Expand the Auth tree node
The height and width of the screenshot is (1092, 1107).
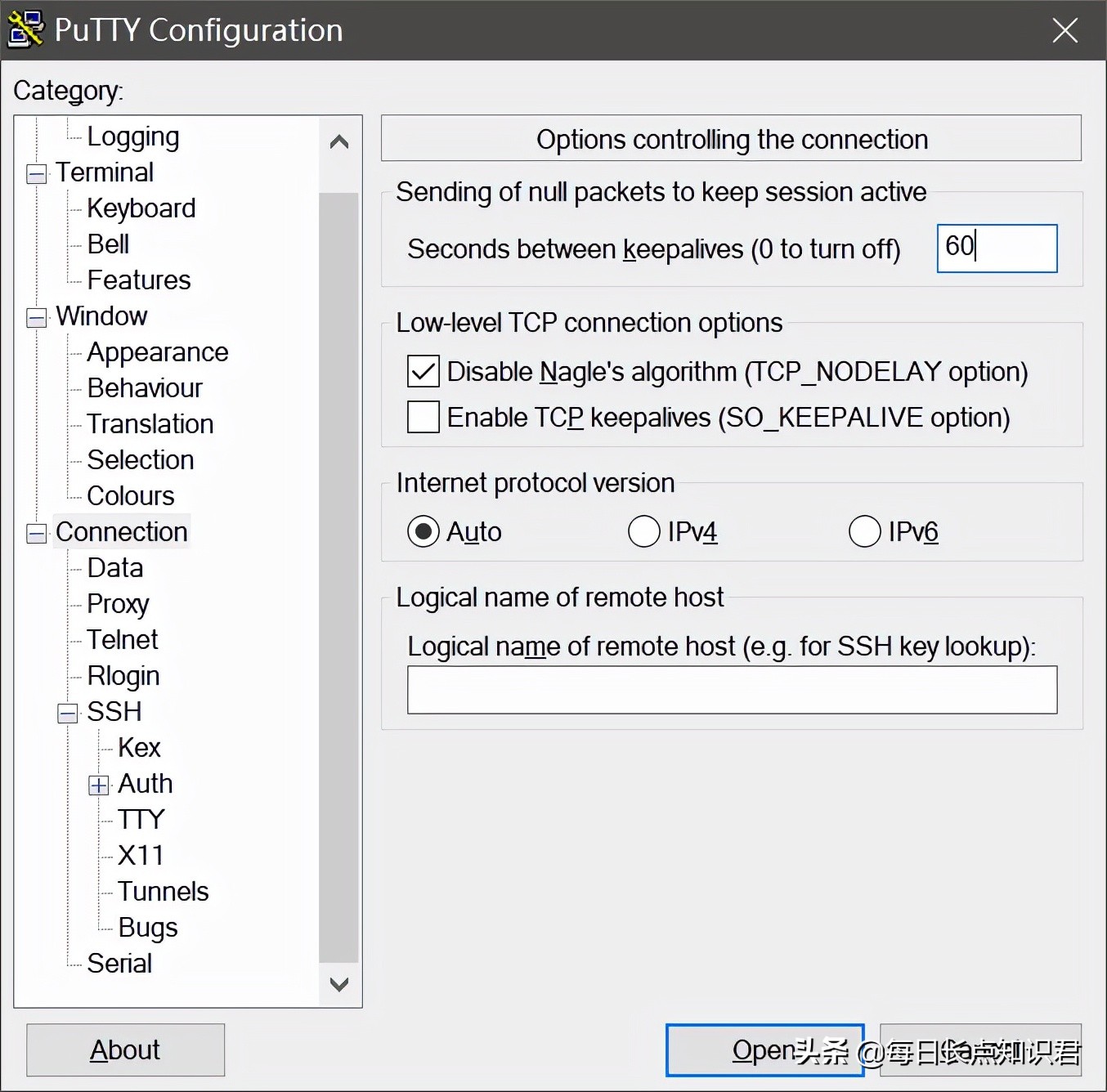click(99, 785)
